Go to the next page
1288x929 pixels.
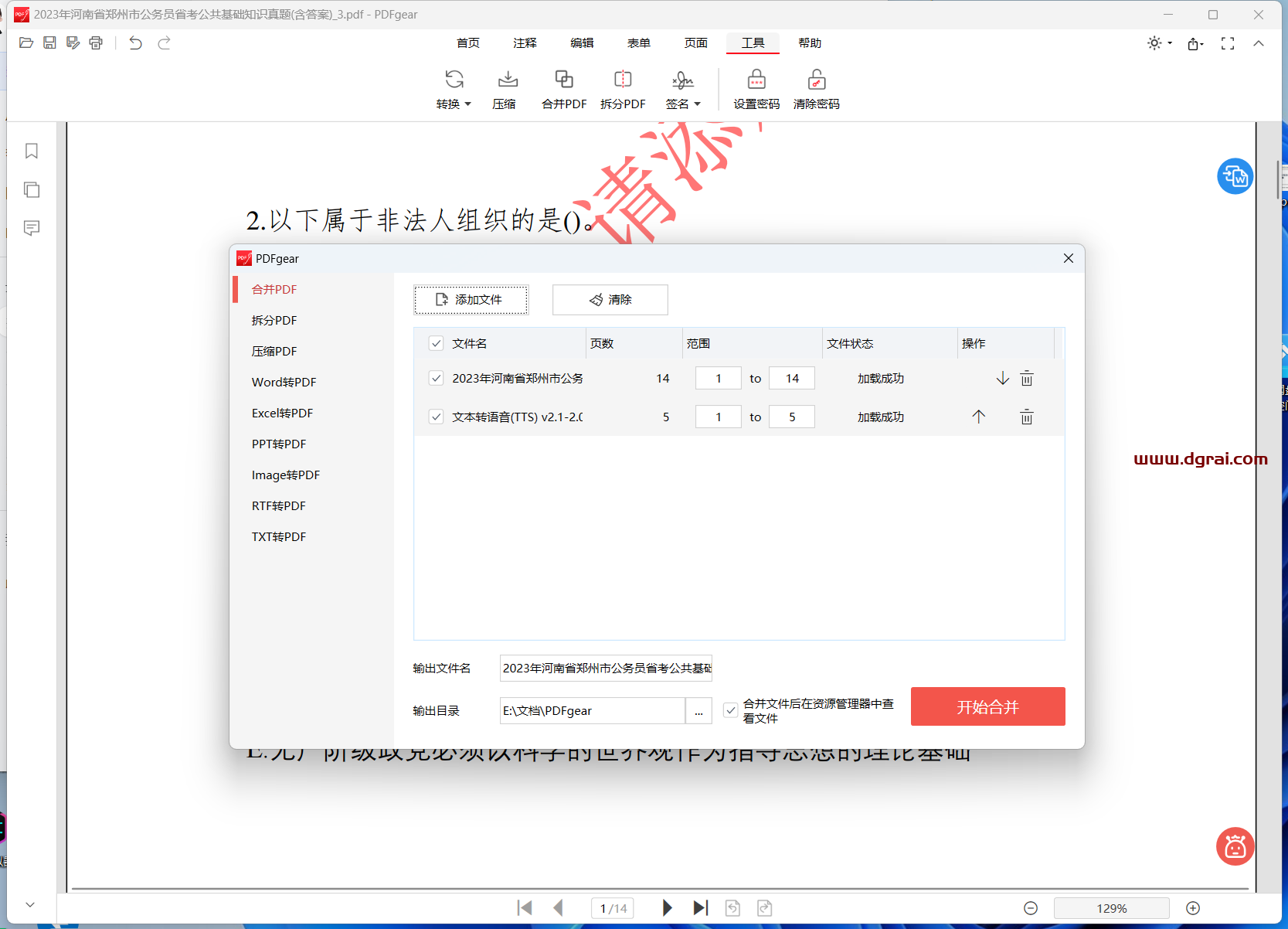coord(668,907)
